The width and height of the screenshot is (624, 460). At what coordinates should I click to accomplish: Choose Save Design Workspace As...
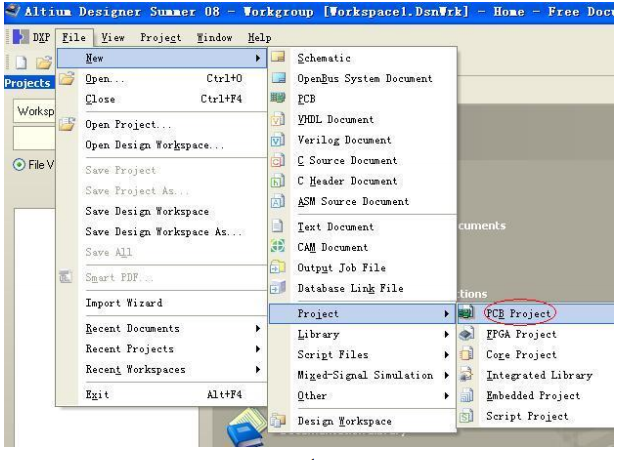162,232
